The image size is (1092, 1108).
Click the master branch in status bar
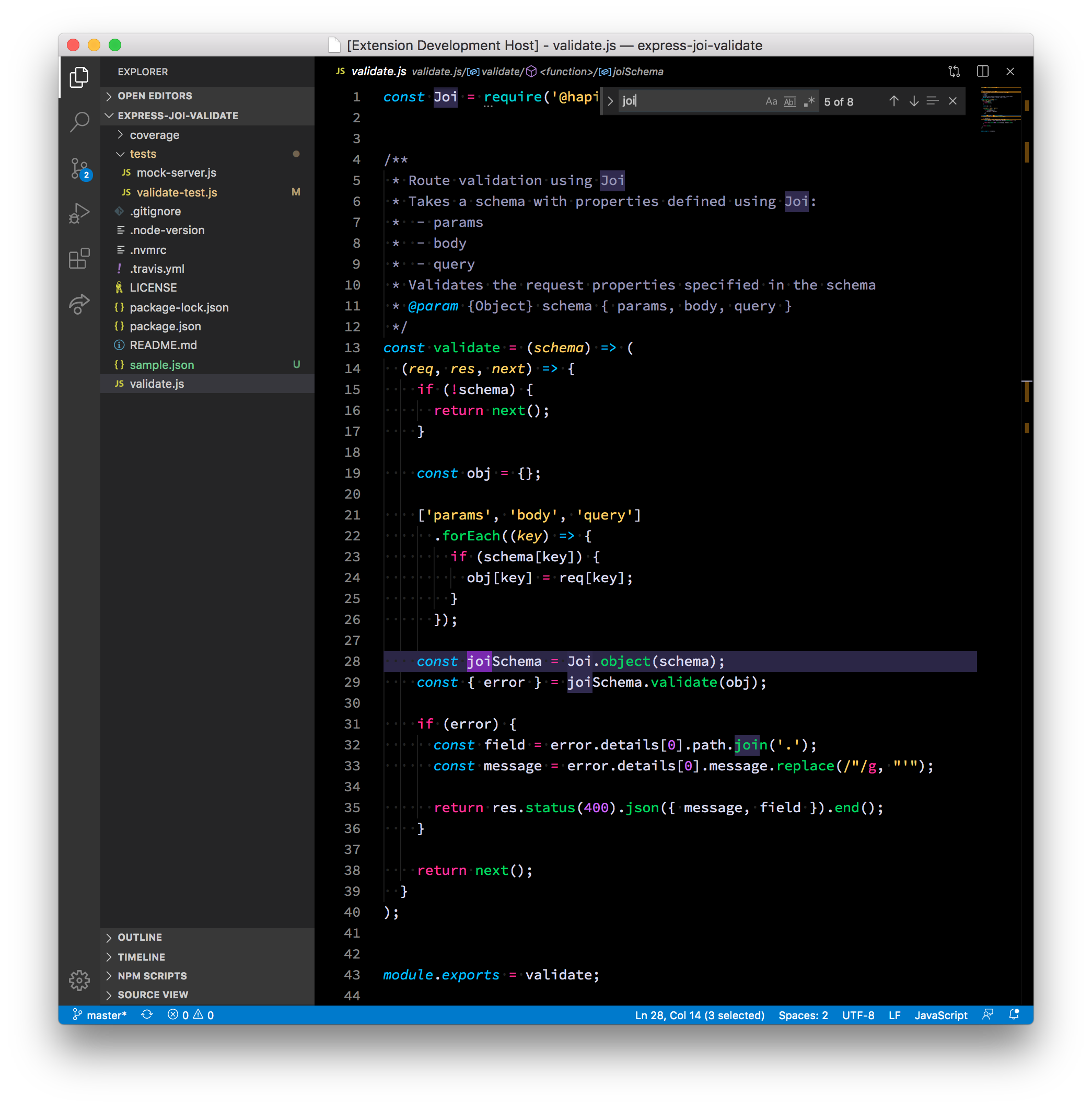pos(100,1014)
